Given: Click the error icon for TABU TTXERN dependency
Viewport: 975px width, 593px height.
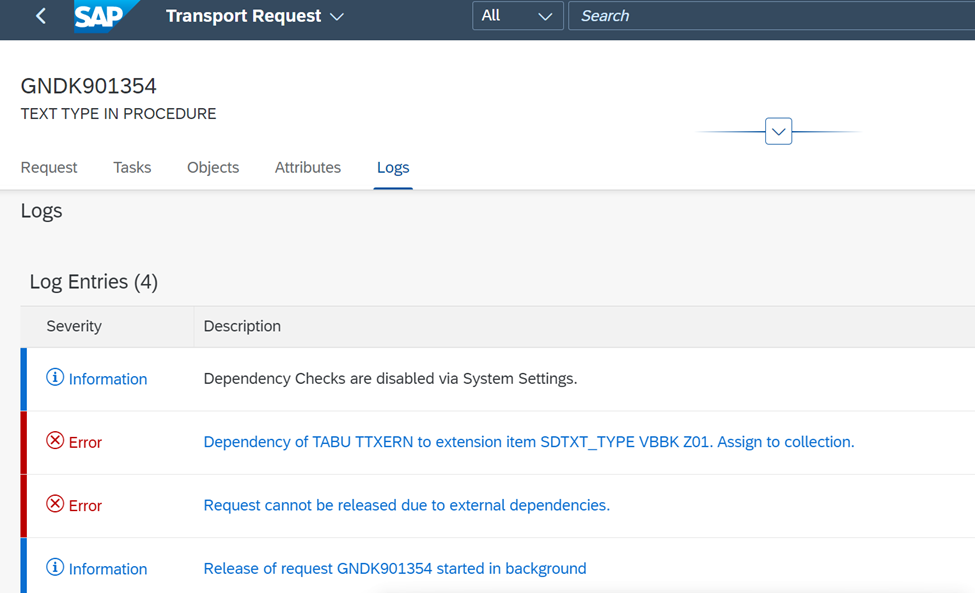Looking at the screenshot, I should tap(55, 441).
